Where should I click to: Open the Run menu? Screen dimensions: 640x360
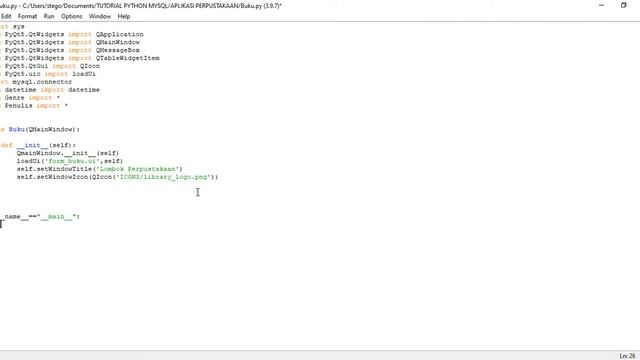[49, 16]
